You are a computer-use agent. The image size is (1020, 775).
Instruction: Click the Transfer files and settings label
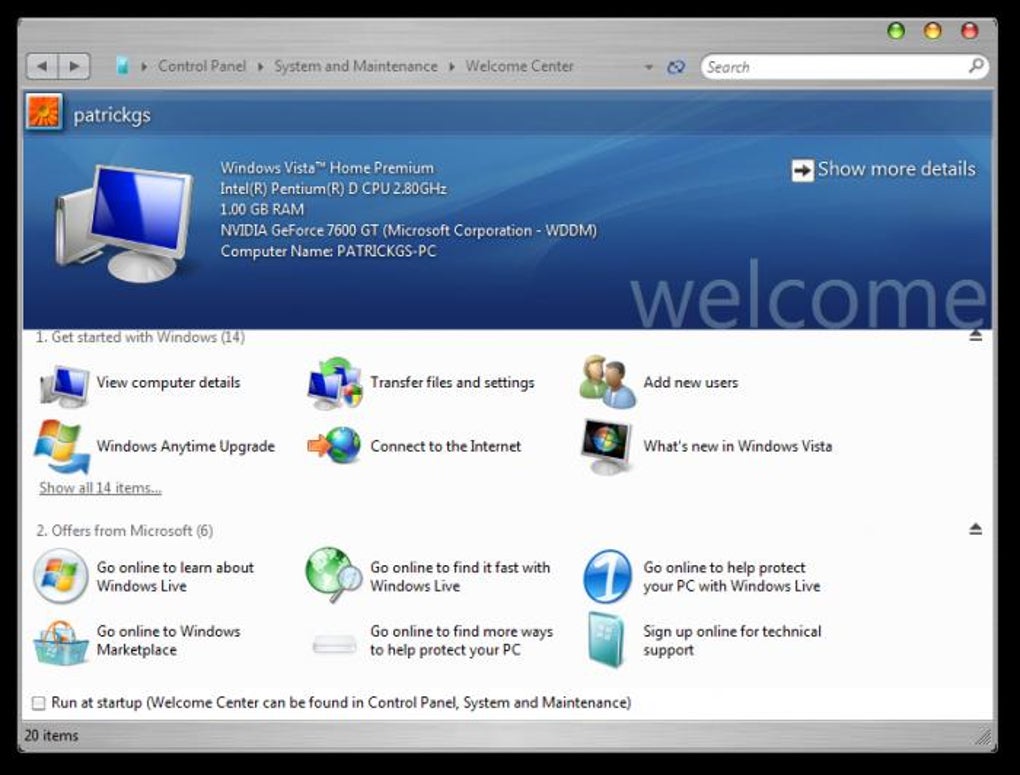(452, 383)
